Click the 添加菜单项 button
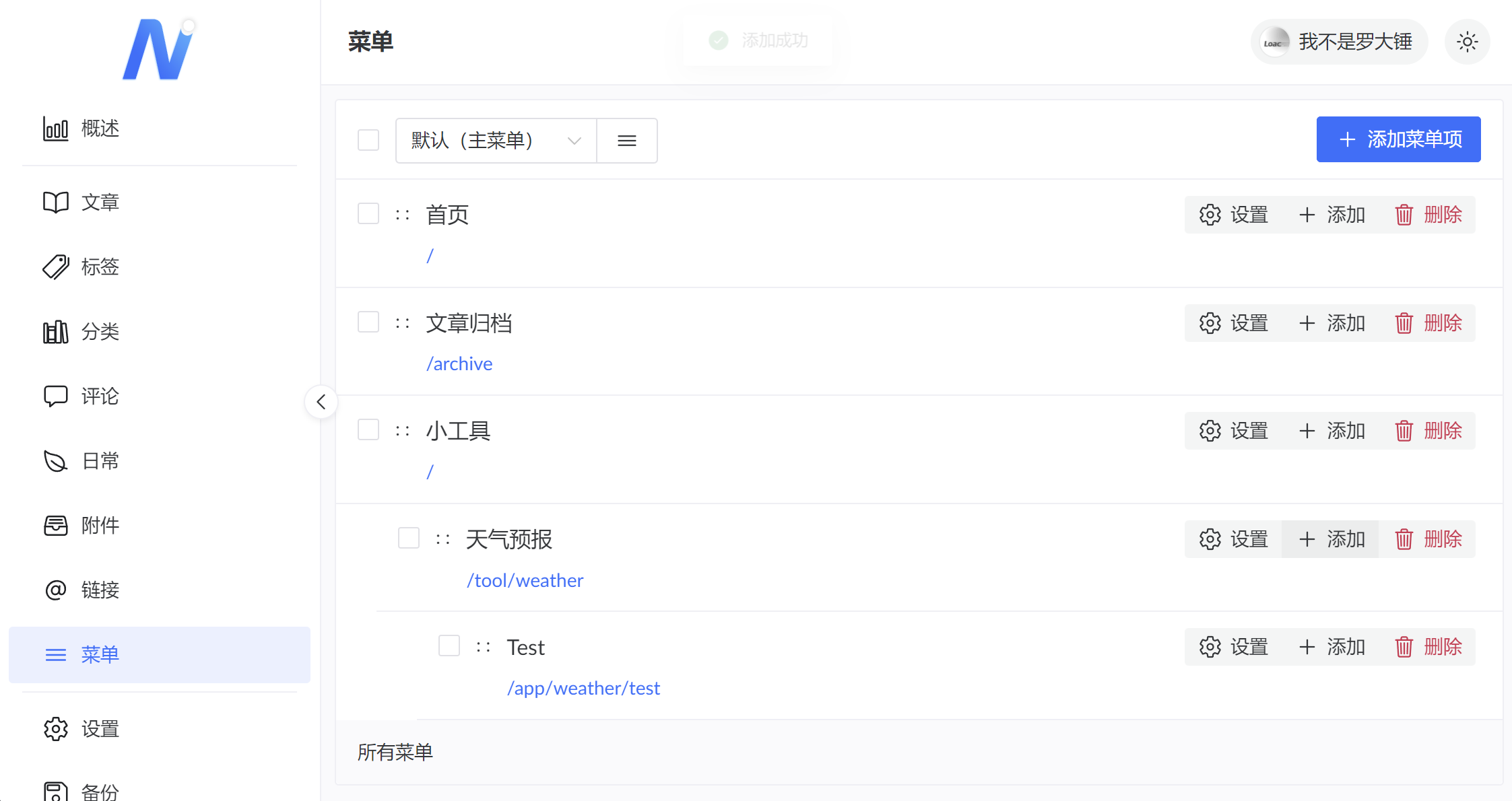The height and width of the screenshot is (801, 1512). point(1398,139)
